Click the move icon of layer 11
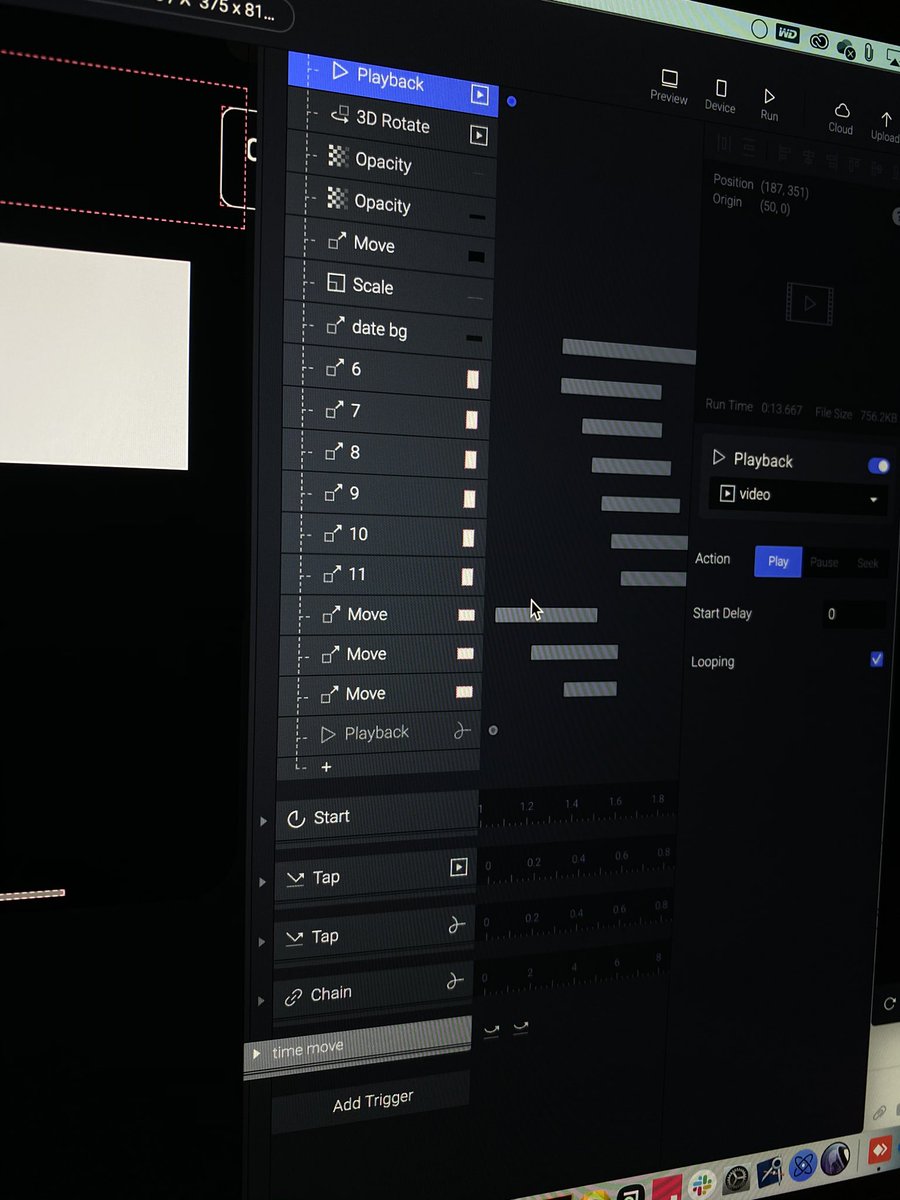The height and width of the screenshot is (1200, 900). (333, 574)
